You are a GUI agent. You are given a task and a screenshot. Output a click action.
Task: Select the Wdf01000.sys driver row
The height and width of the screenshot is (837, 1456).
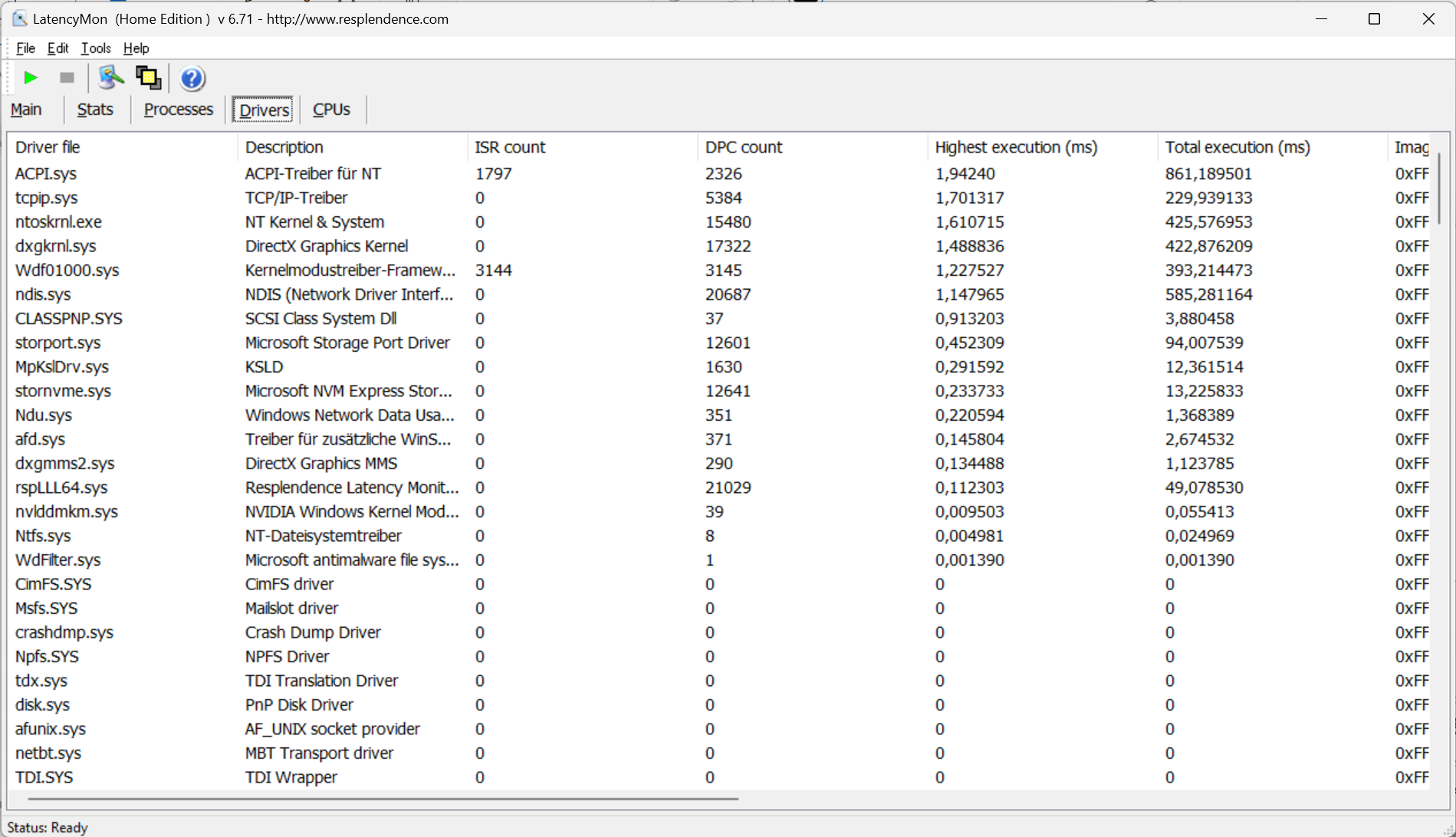719,271
